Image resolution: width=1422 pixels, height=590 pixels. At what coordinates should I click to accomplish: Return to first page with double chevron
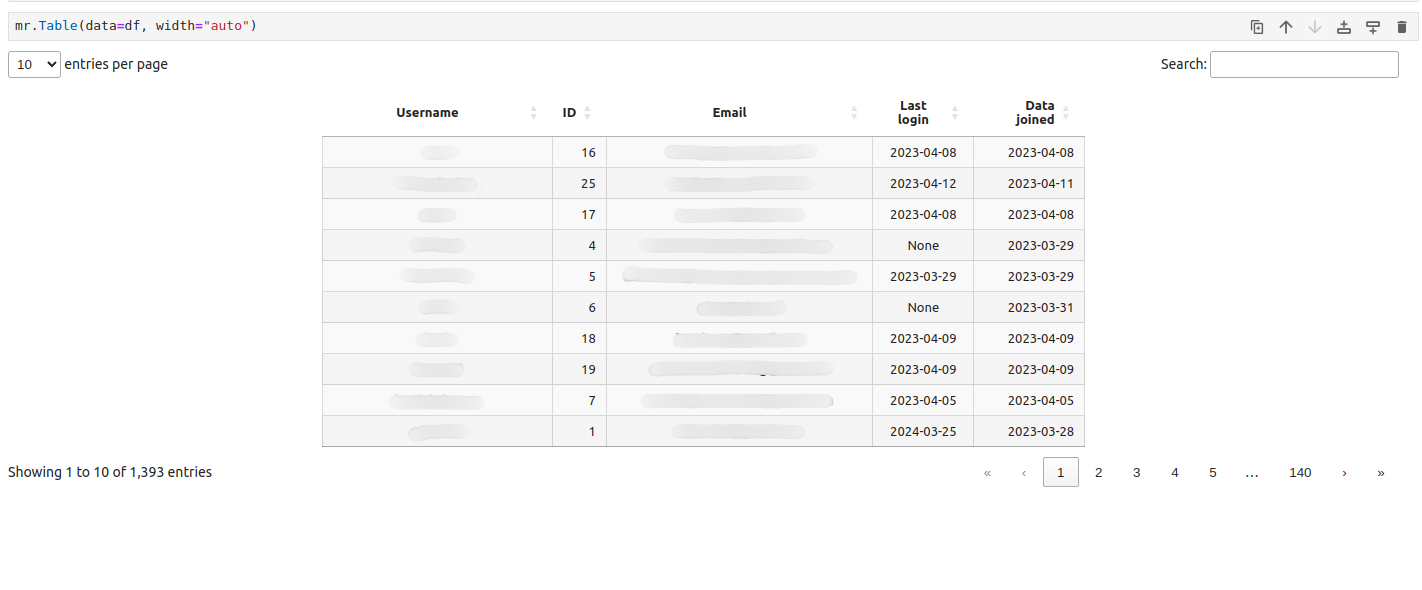click(987, 472)
